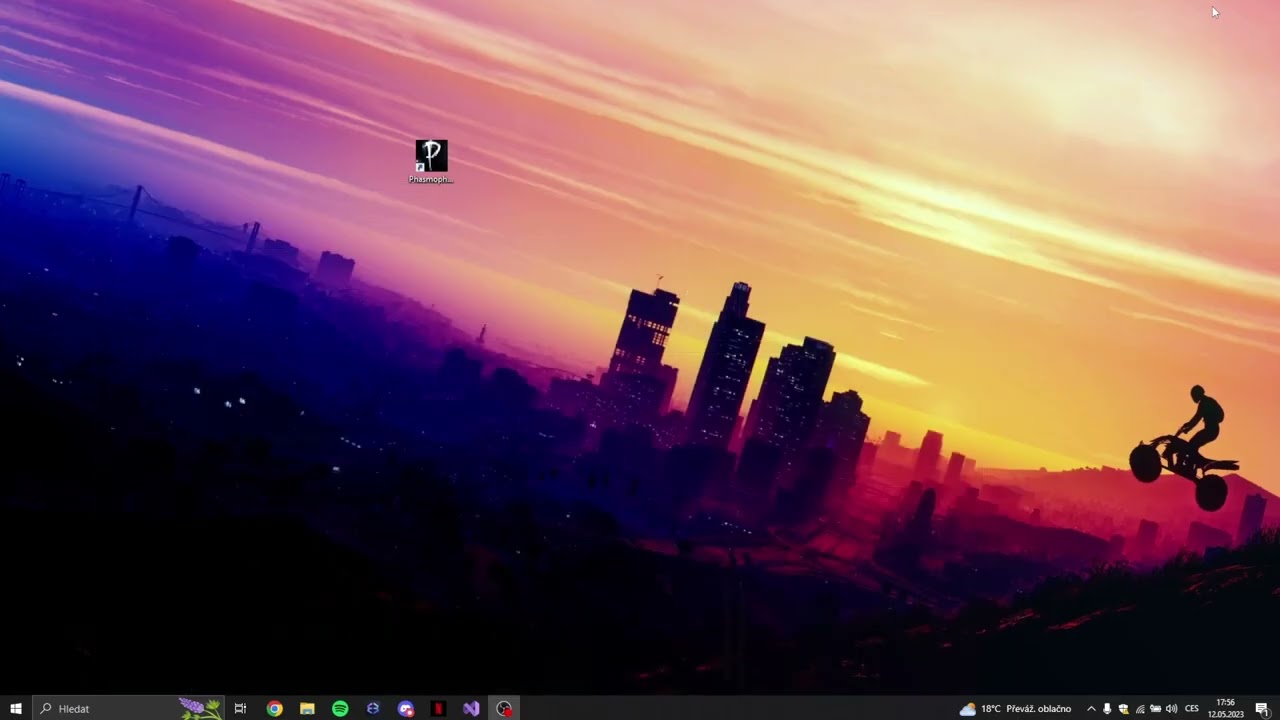Open the Windows Start menu
This screenshot has height=720, width=1280.
(x=16, y=708)
